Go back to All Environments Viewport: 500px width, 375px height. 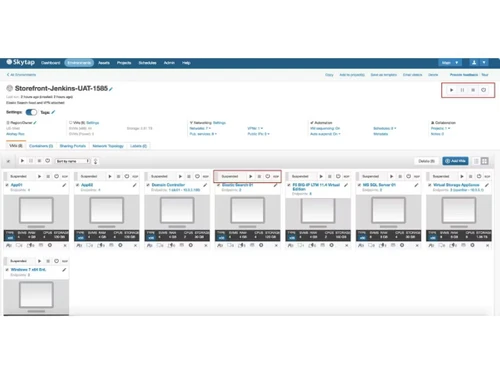pyautogui.click(x=21, y=75)
